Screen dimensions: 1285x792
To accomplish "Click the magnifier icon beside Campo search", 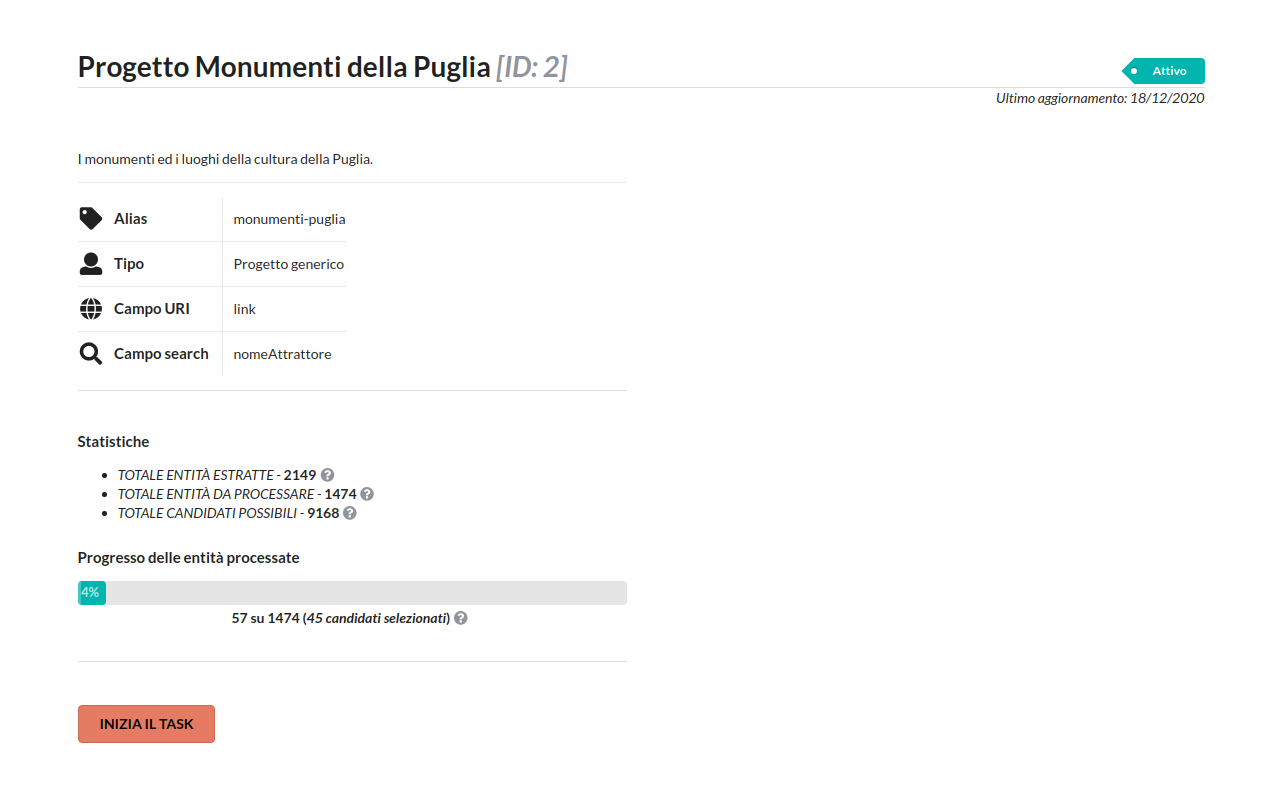I will coord(91,354).
